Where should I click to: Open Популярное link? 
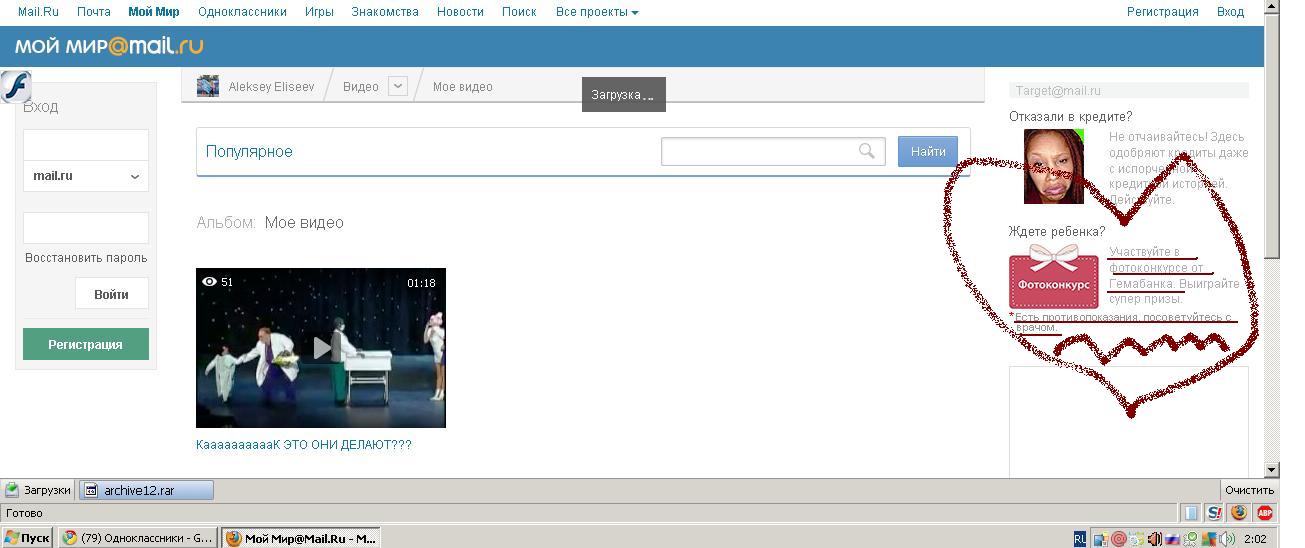coord(249,152)
